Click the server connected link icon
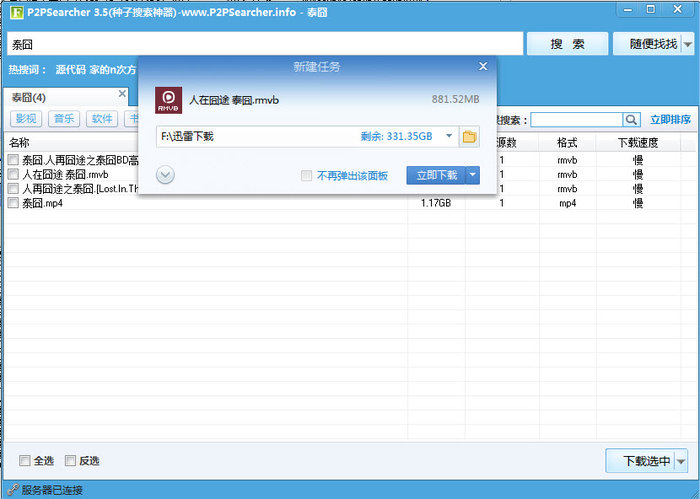The height and width of the screenshot is (499, 700). [13, 490]
